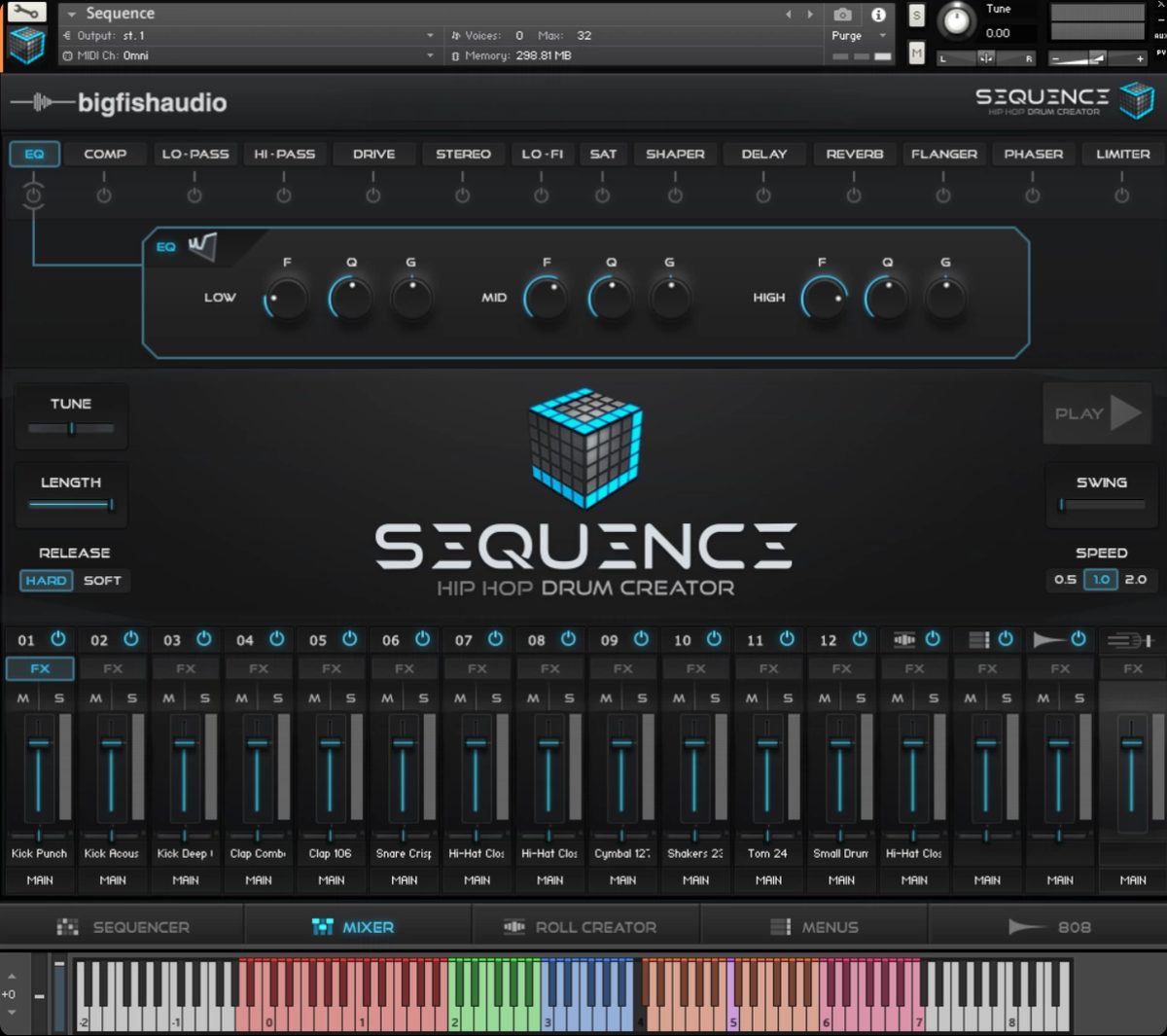The width and height of the screenshot is (1167, 1036).
Task: Set speed to 0.5
Action: pos(1065,580)
